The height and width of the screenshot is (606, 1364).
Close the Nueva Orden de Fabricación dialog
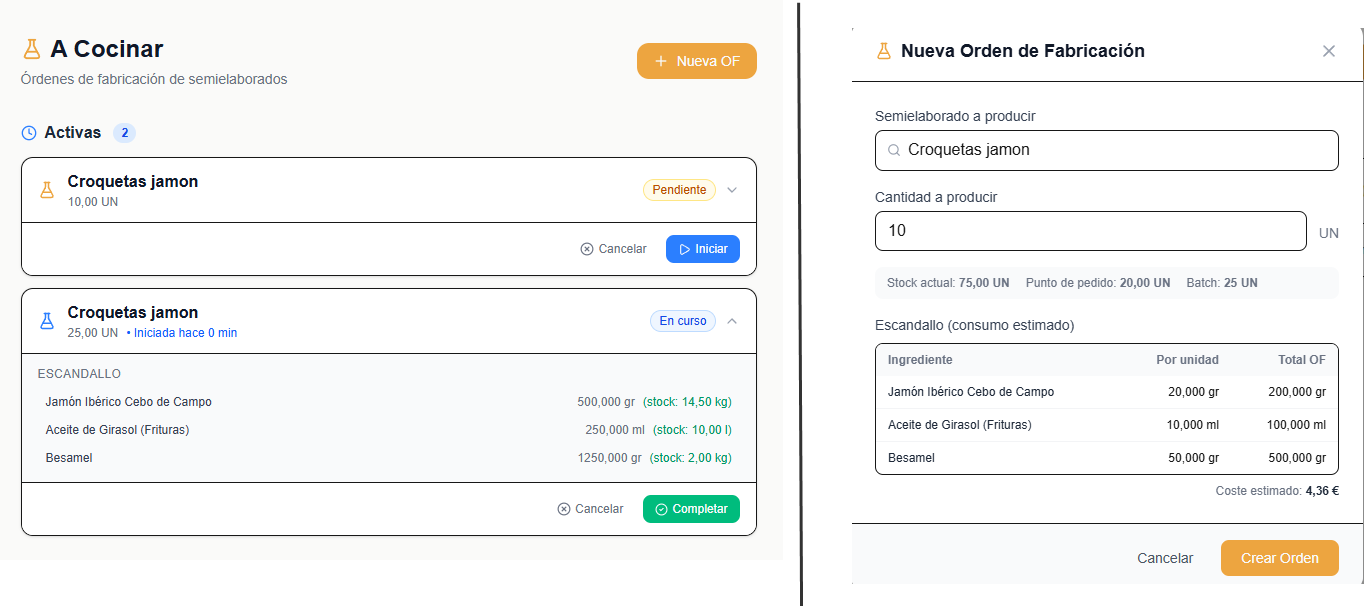[x=1329, y=51]
